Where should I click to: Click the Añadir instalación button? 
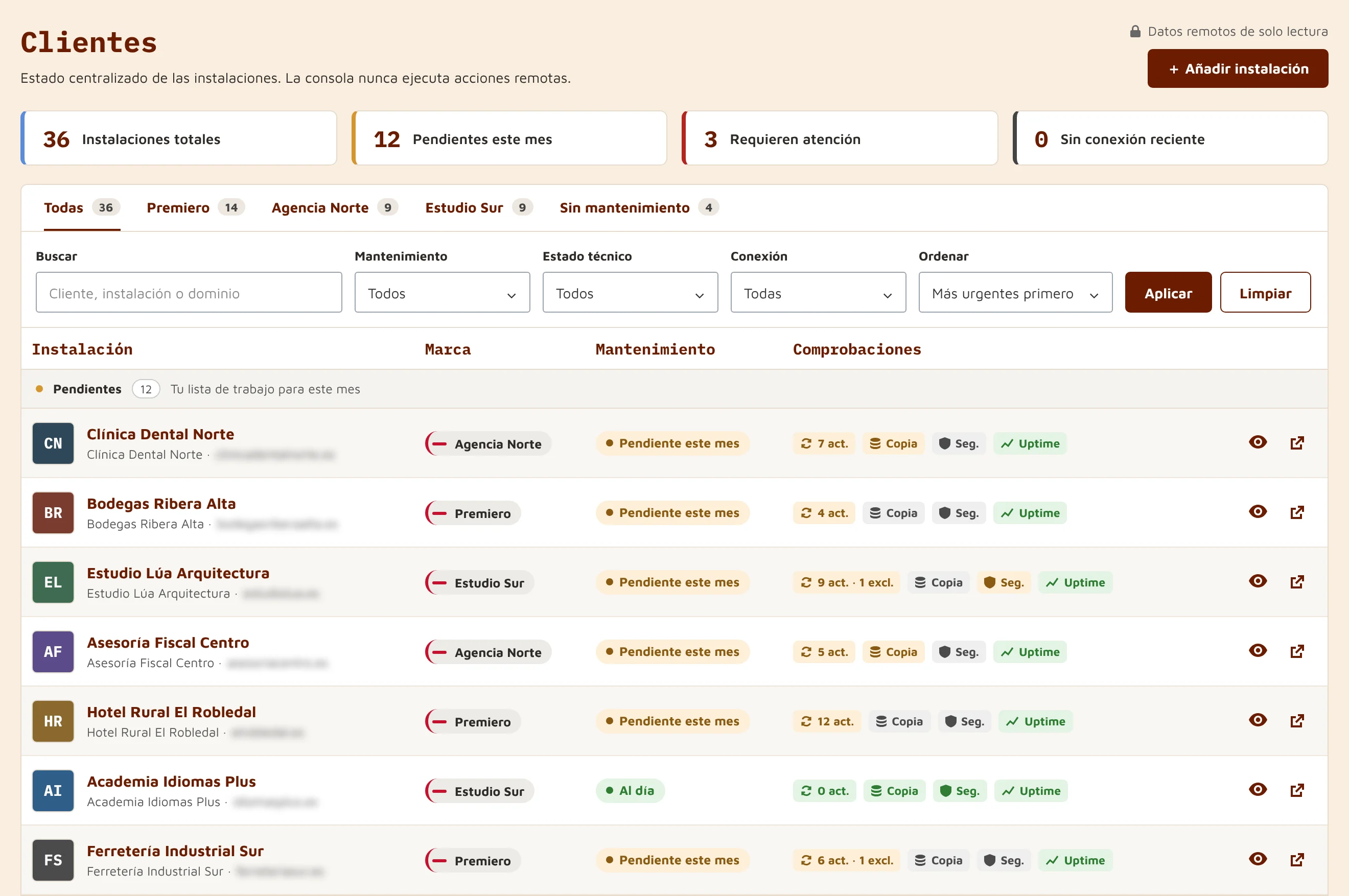click(1238, 68)
